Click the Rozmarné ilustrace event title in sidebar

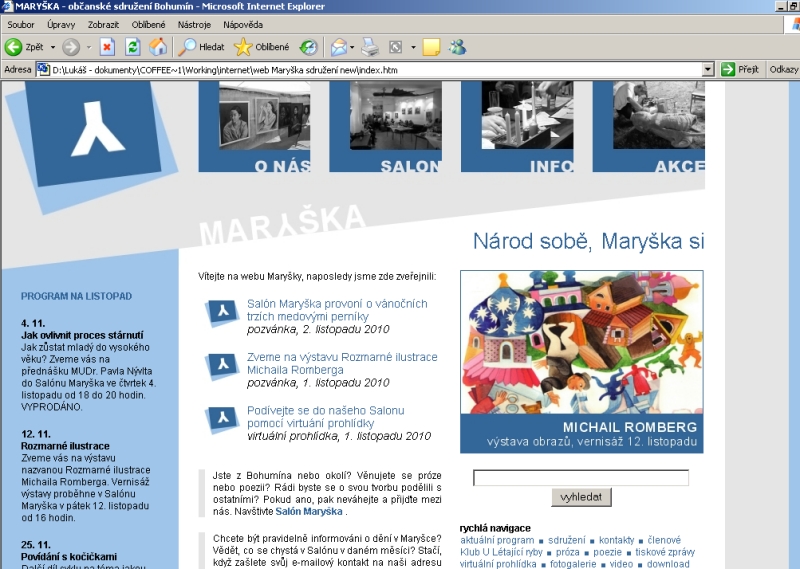pyautogui.click(x=65, y=446)
